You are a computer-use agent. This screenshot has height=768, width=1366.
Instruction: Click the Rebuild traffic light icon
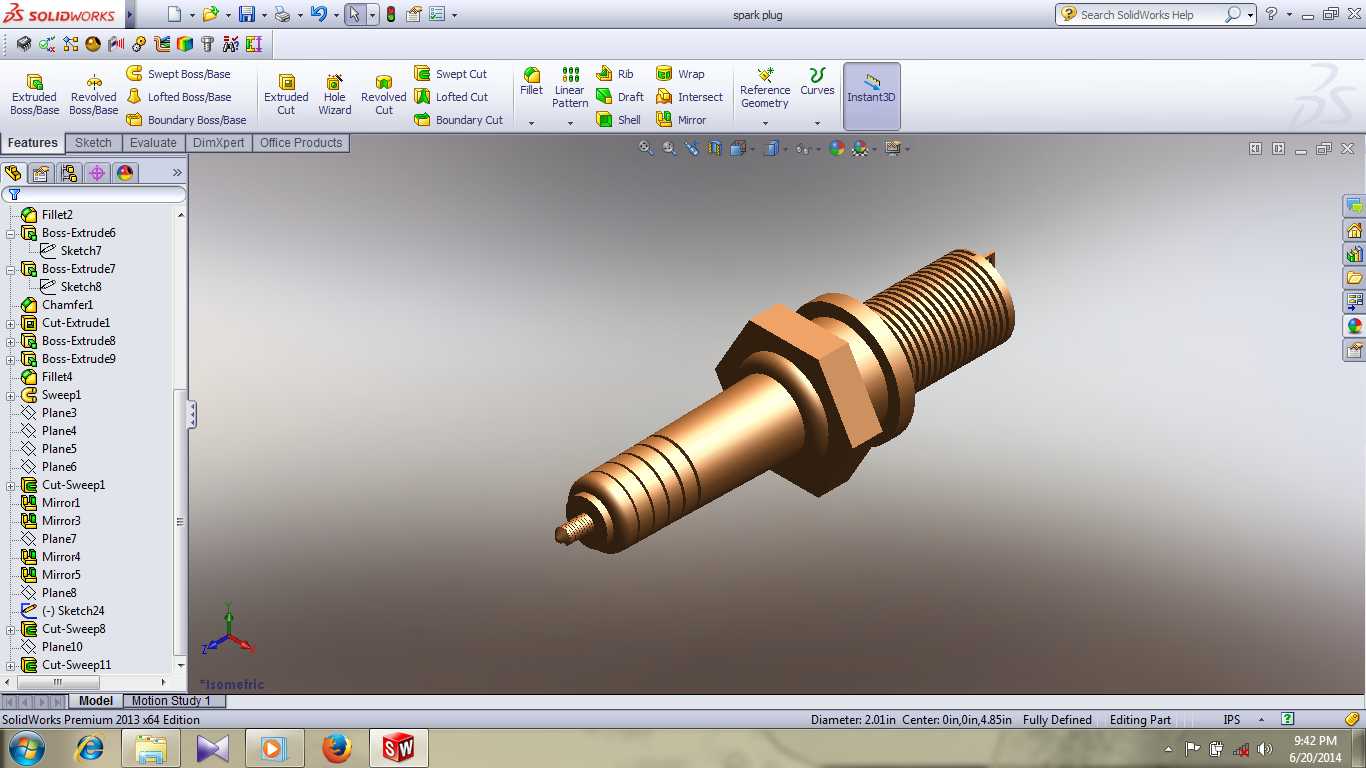pyautogui.click(x=390, y=14)
